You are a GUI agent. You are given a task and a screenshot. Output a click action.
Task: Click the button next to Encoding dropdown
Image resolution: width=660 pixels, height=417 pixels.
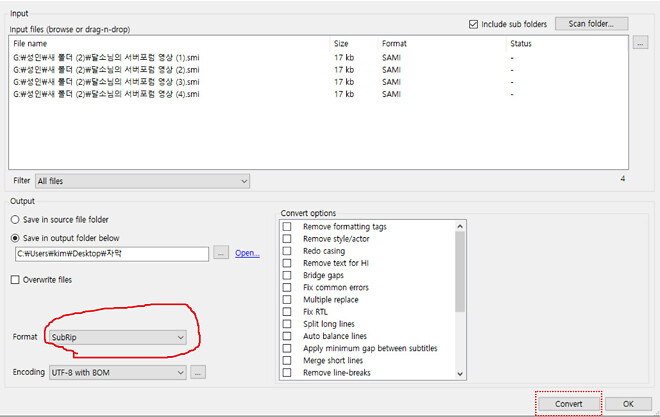coord(198,372)
